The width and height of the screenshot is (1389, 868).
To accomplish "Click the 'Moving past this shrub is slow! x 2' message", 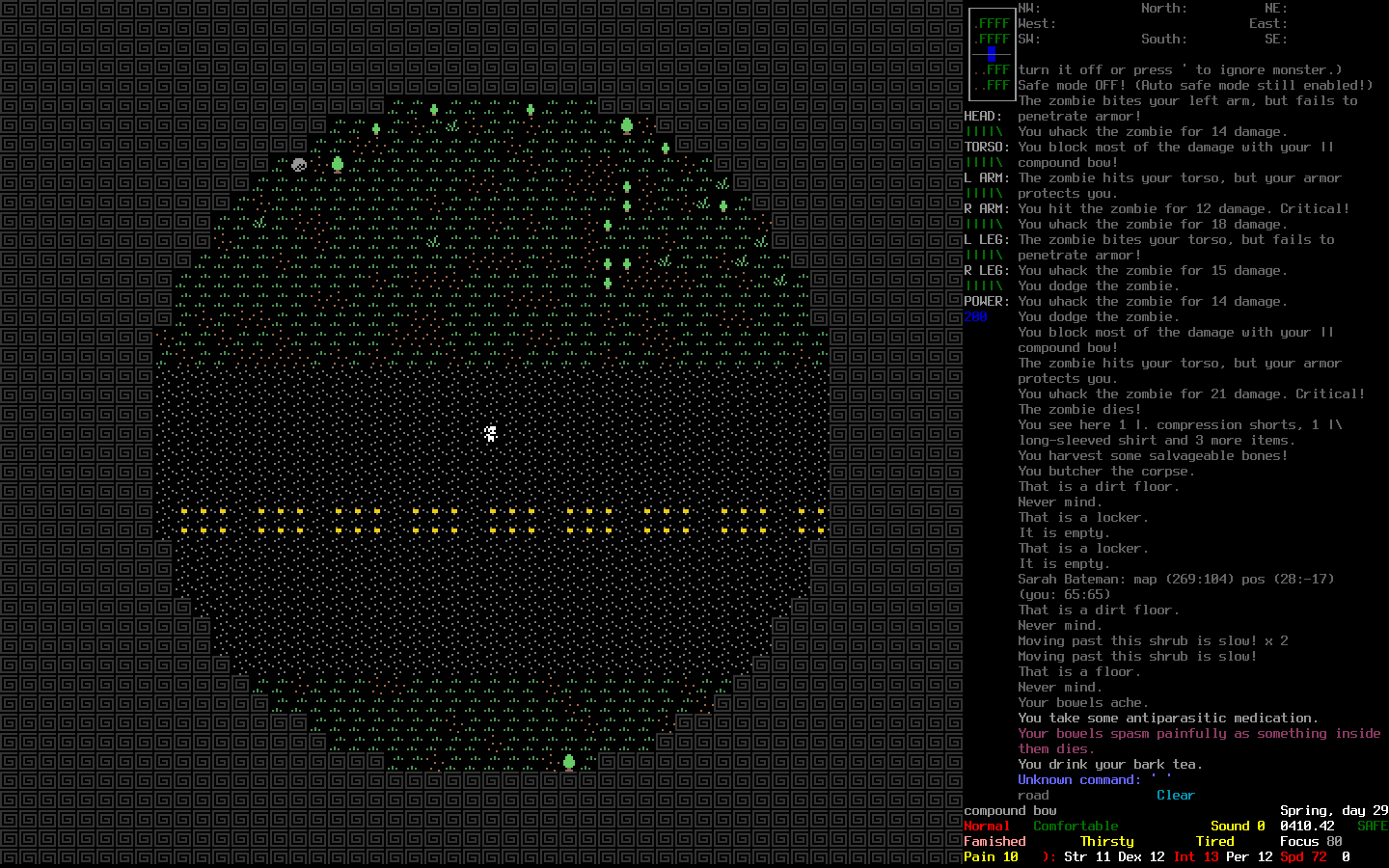I will (1154, 640).
